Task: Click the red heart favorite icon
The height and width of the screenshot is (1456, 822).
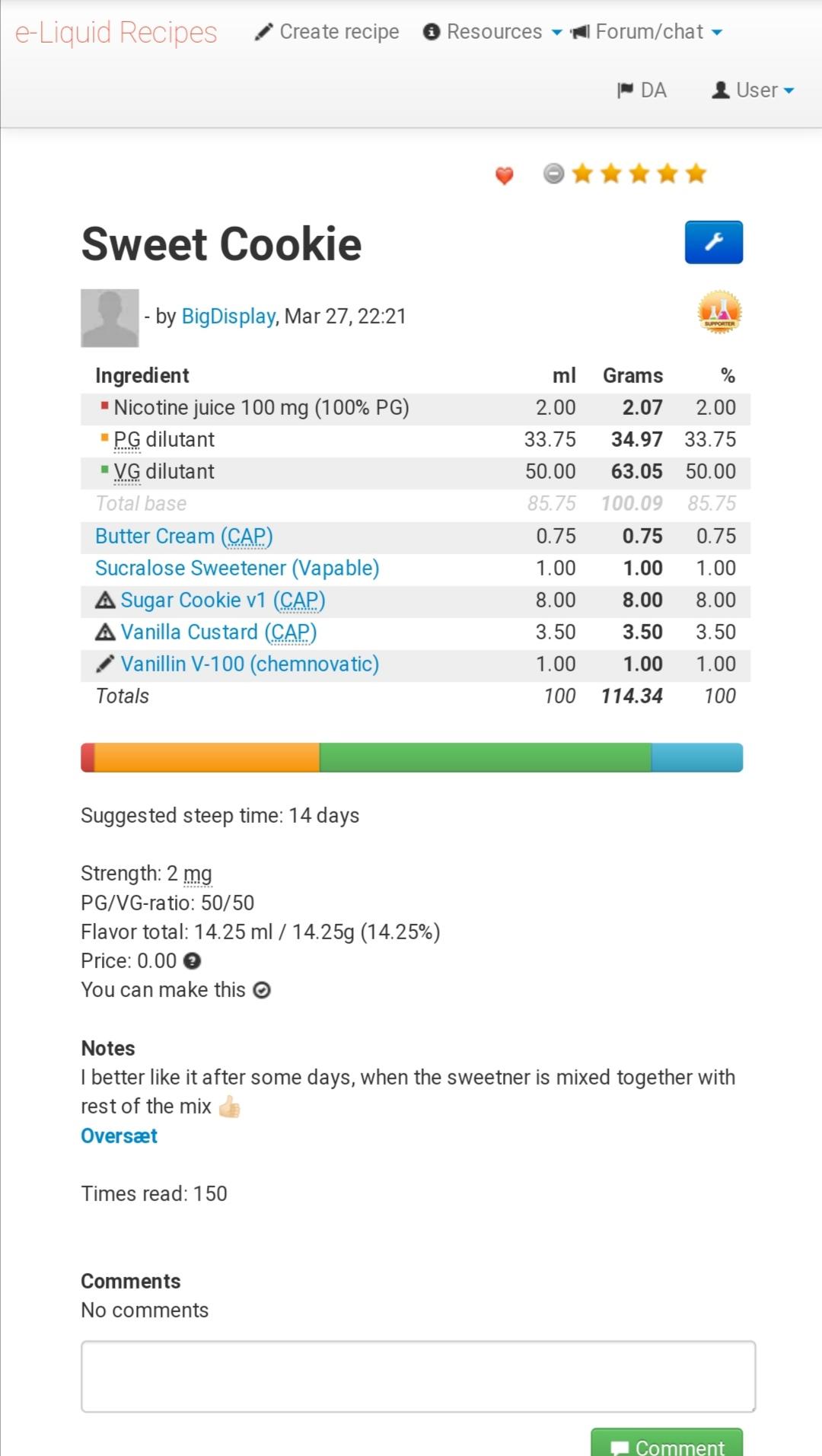Action: (x=504, y=176)
